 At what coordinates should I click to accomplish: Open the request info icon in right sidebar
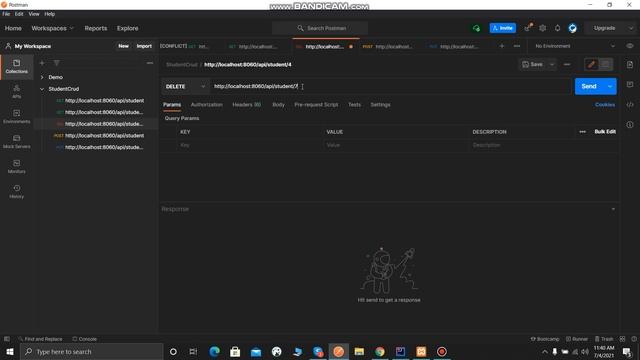630,124
